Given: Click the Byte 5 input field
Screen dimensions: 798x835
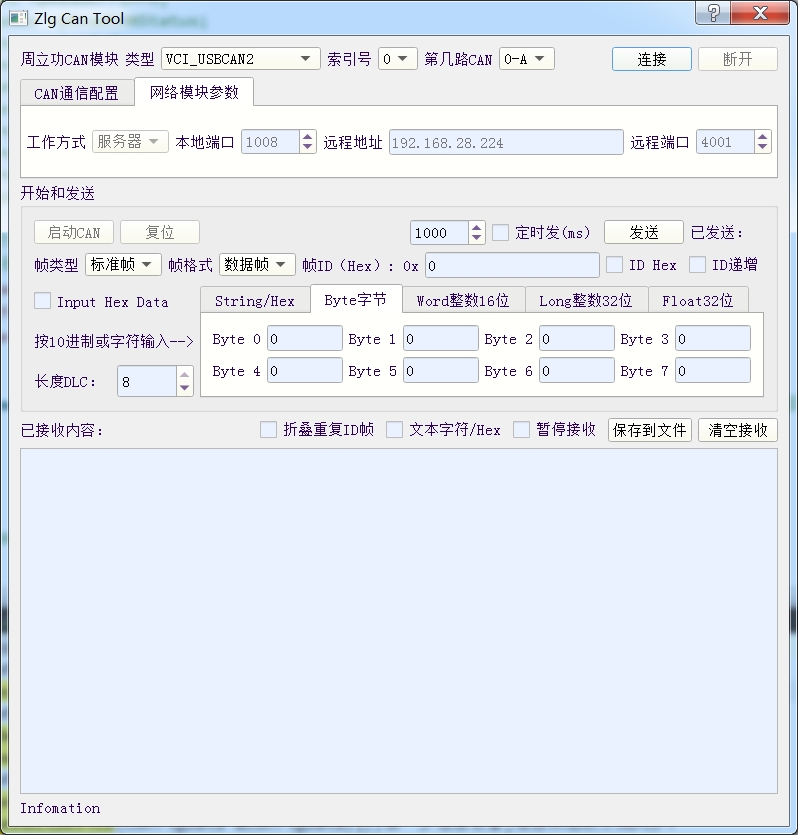Looking at the screenshot, I should 441,371.
